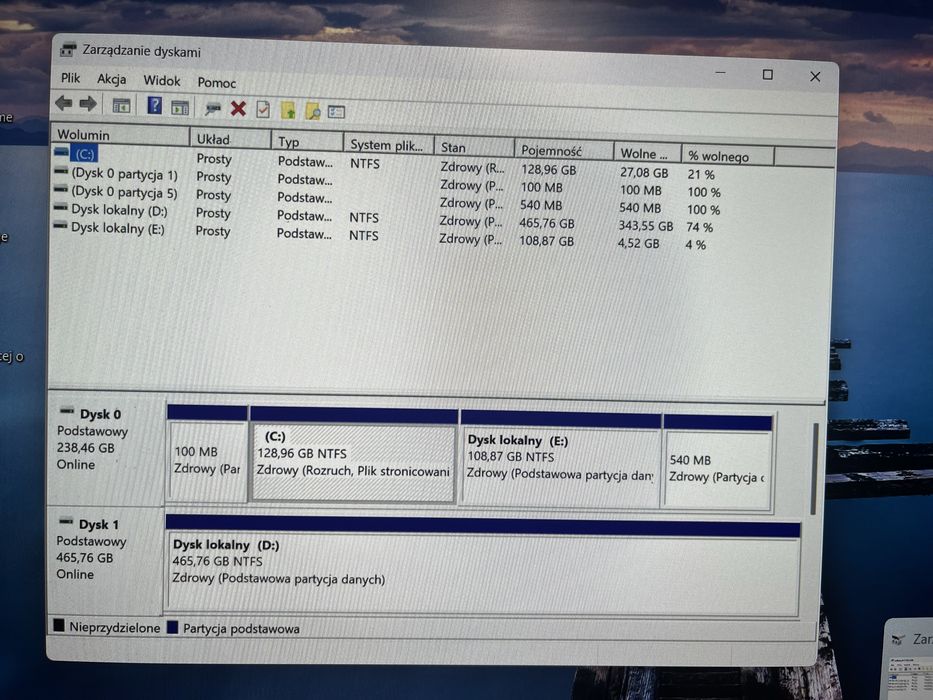Screen dimensions: 933x700
Task: Maximize the Zarządzanie dyskami window
Action: pos(768,74)
